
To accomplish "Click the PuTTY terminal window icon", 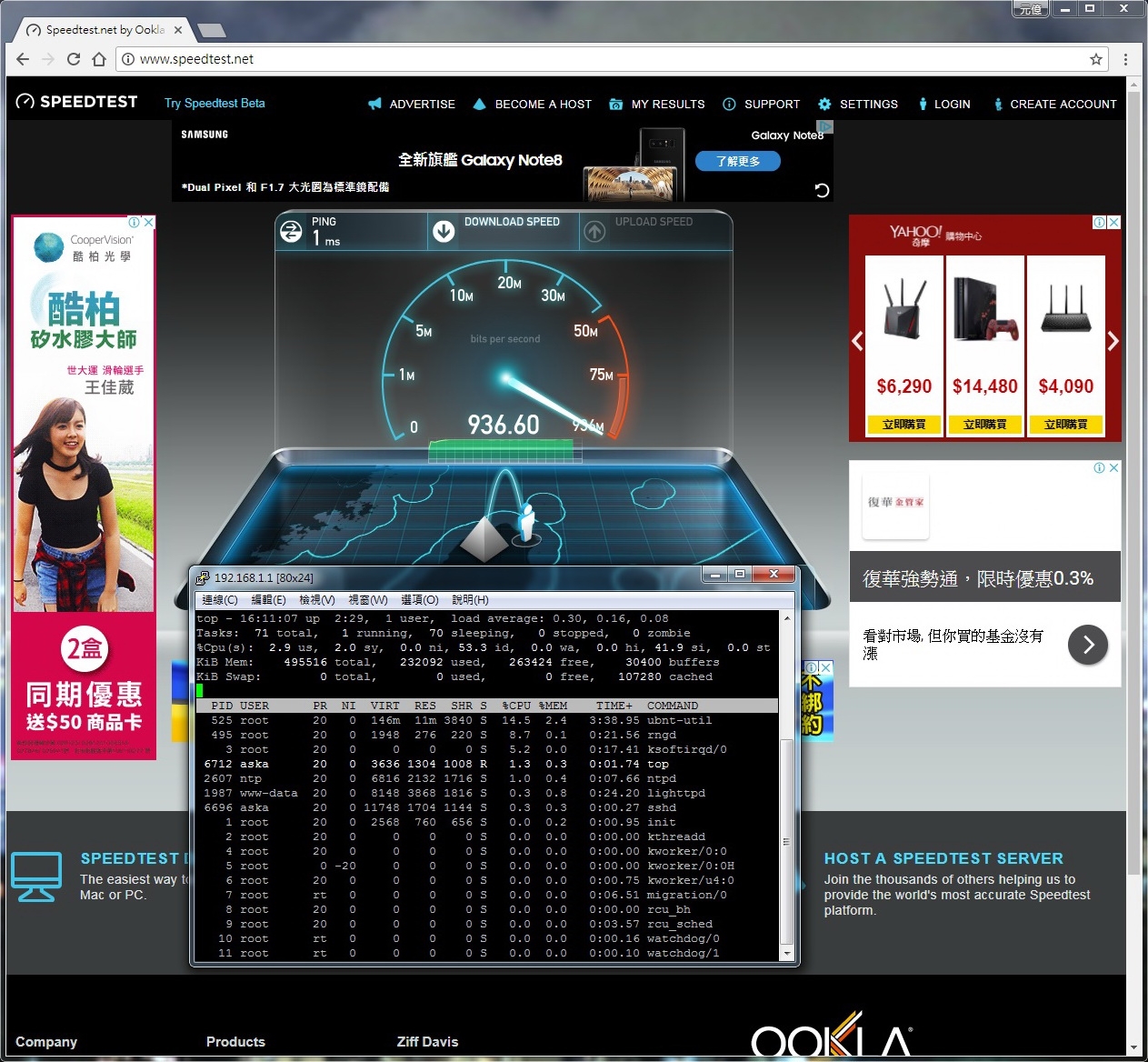I will (203, 577).
